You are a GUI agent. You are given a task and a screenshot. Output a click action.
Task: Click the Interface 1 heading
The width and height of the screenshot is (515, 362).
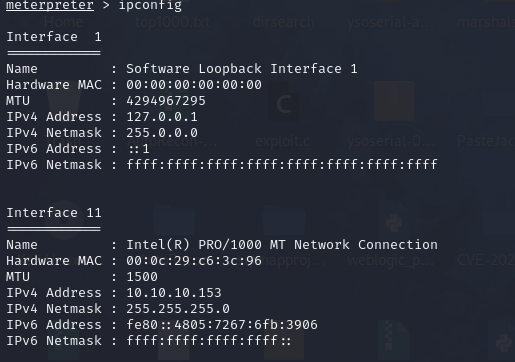(x=54, y=37)
